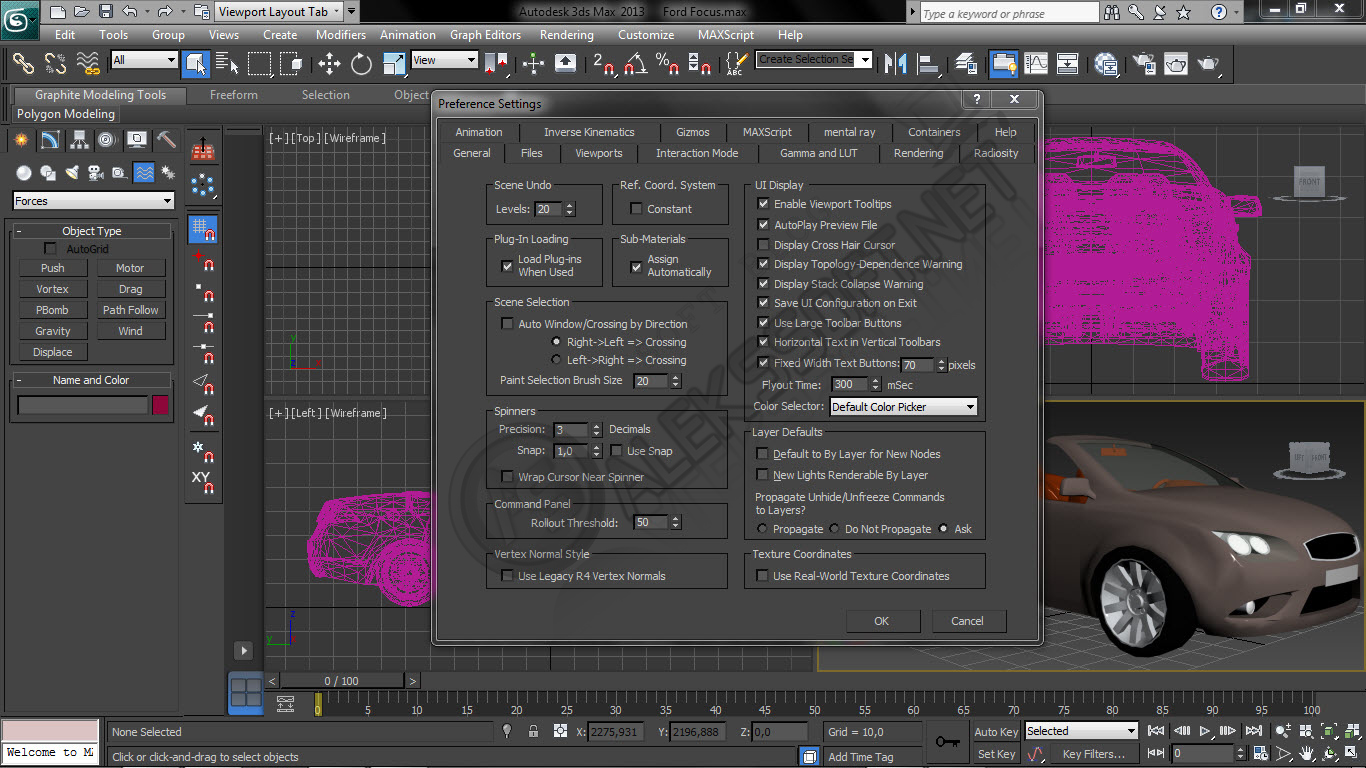Click the Path Follow object button
Viewport: 1366px width, 768px height.
pyautogui.click(x=131, y=310)
